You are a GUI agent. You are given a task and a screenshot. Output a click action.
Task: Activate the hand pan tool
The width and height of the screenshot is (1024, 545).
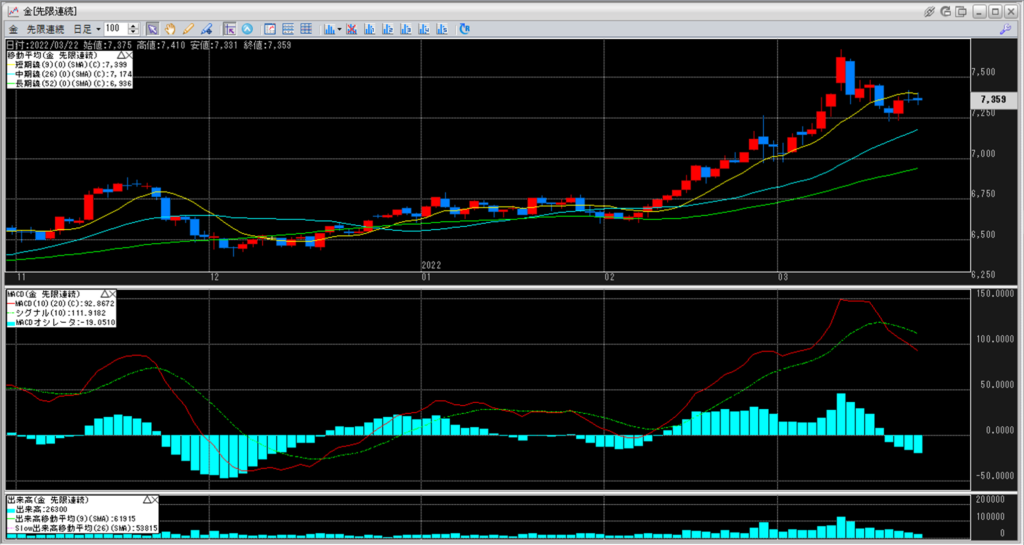coord(170,29)
